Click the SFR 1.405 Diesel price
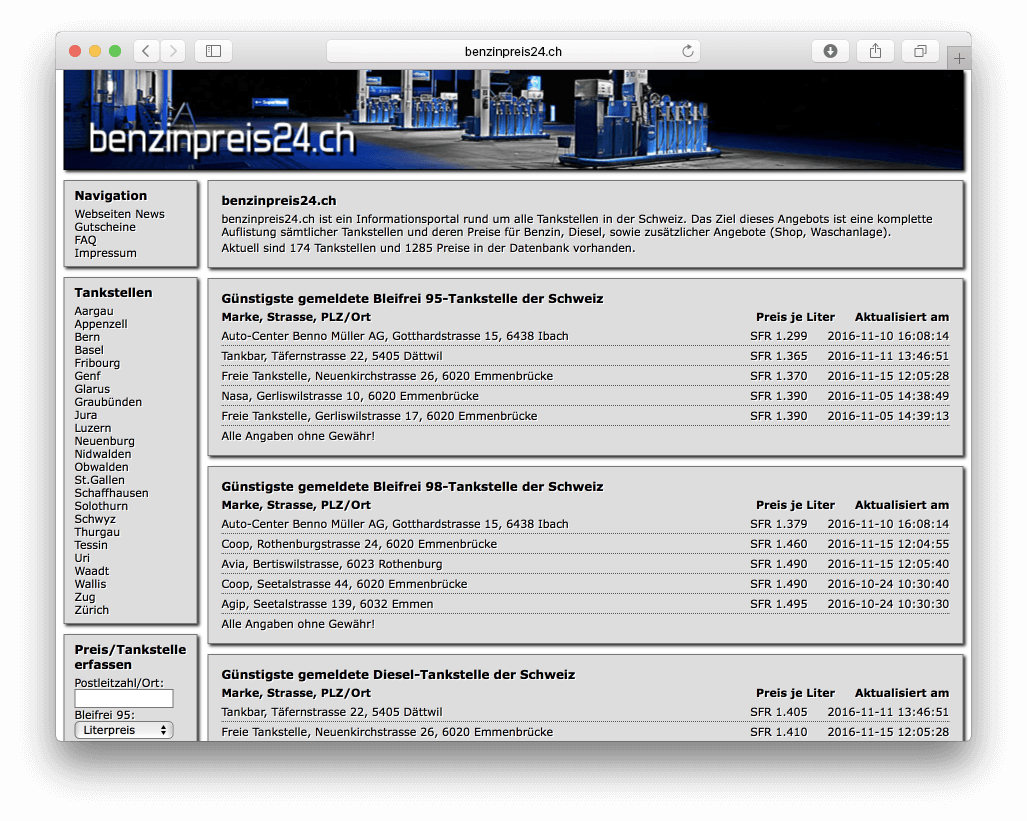This screenshot has width=1027, height=821. [779, 712]
